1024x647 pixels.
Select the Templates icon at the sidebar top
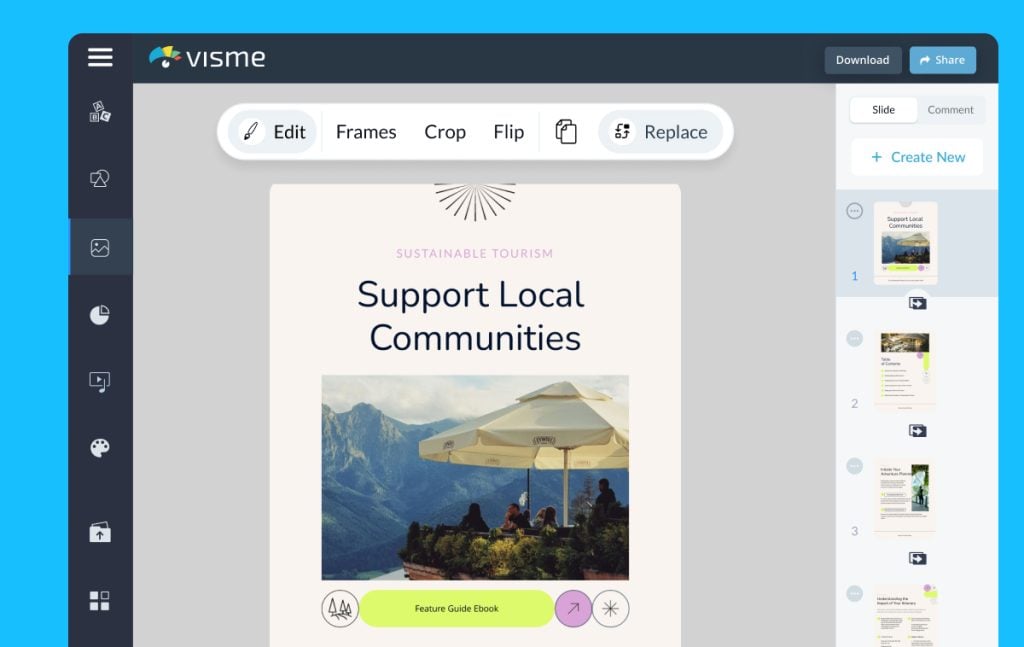click(99, 112)
